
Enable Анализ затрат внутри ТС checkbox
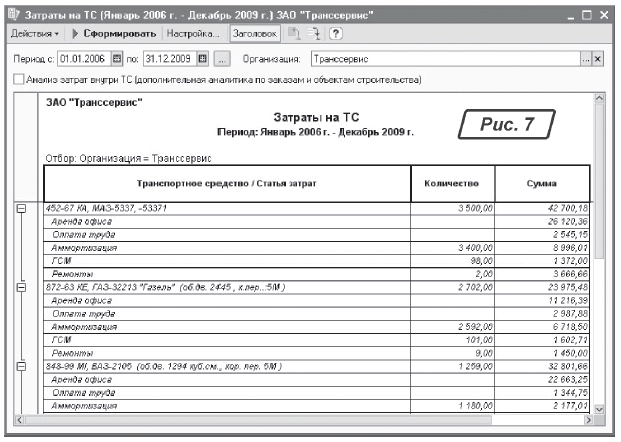(x=19, y=79)
